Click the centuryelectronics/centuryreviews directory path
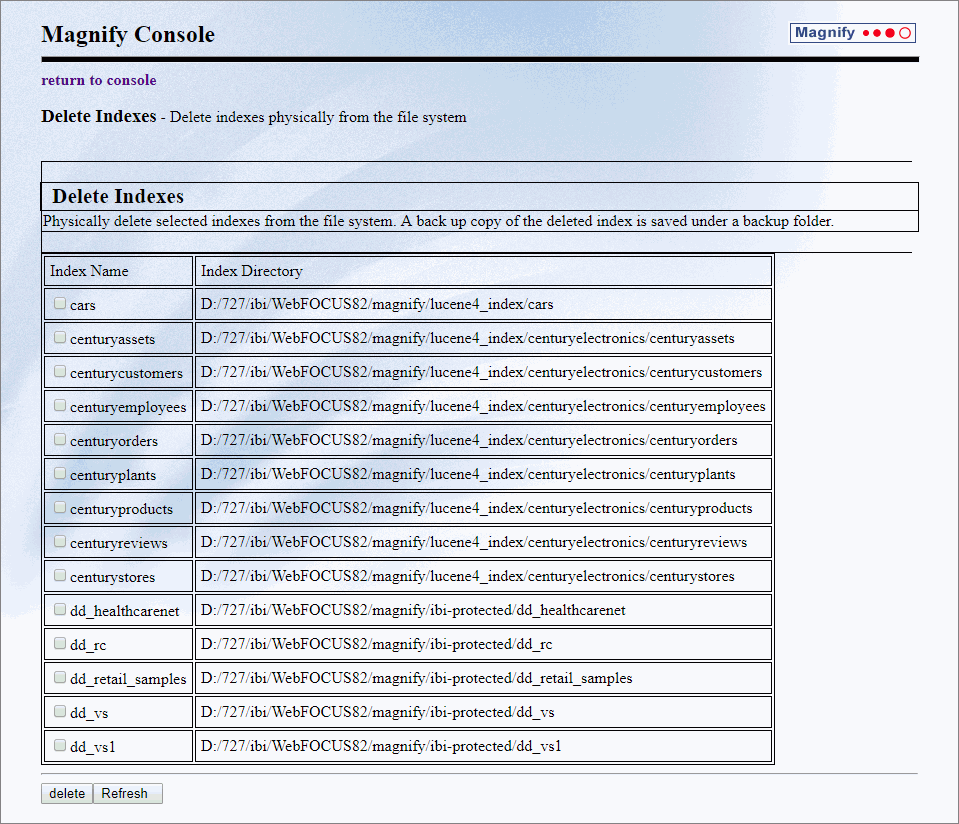The height and width of the screenshot is (824, 959). (x=474, y=542)
